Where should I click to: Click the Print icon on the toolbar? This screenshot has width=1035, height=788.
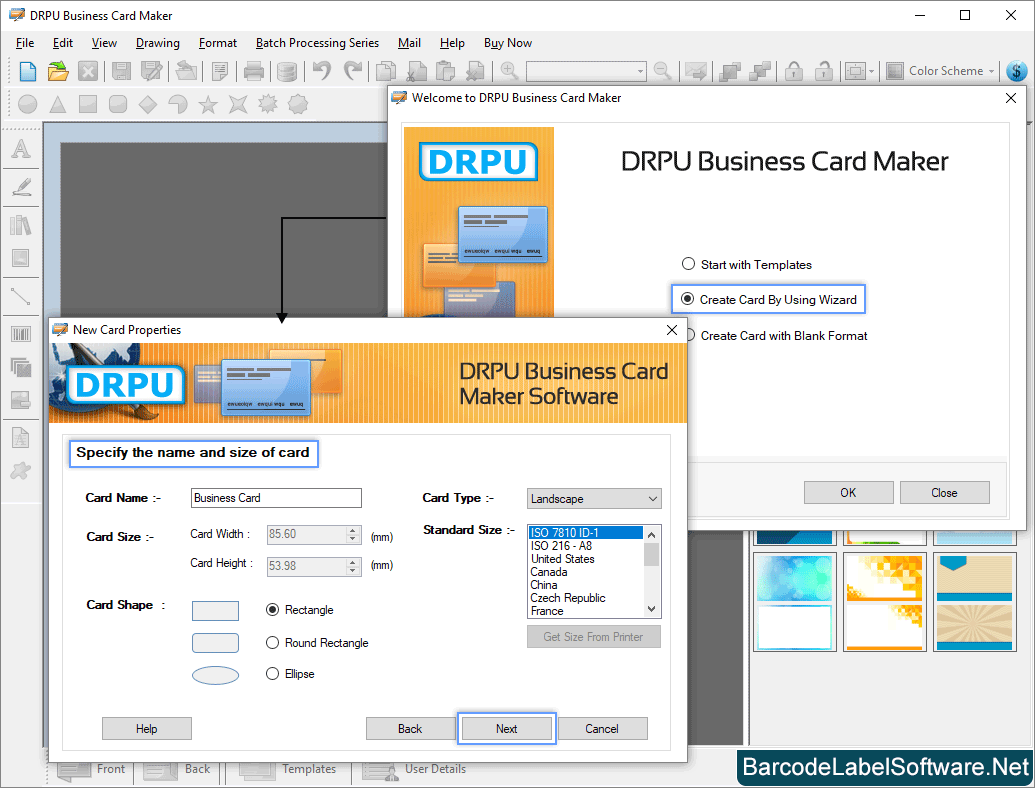[x=253, y=70]
